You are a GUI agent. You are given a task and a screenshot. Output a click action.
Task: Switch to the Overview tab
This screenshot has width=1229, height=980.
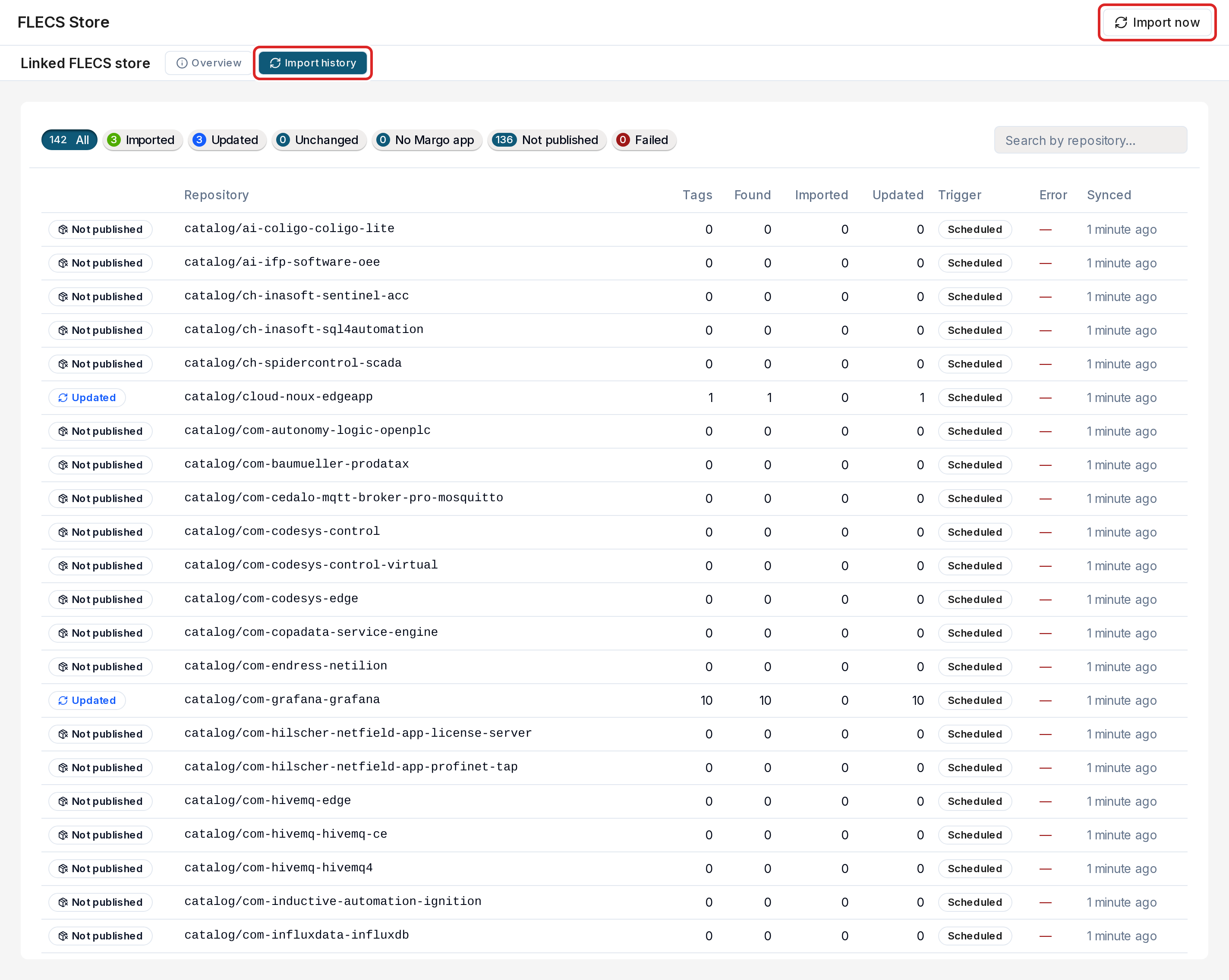point(209,63)
